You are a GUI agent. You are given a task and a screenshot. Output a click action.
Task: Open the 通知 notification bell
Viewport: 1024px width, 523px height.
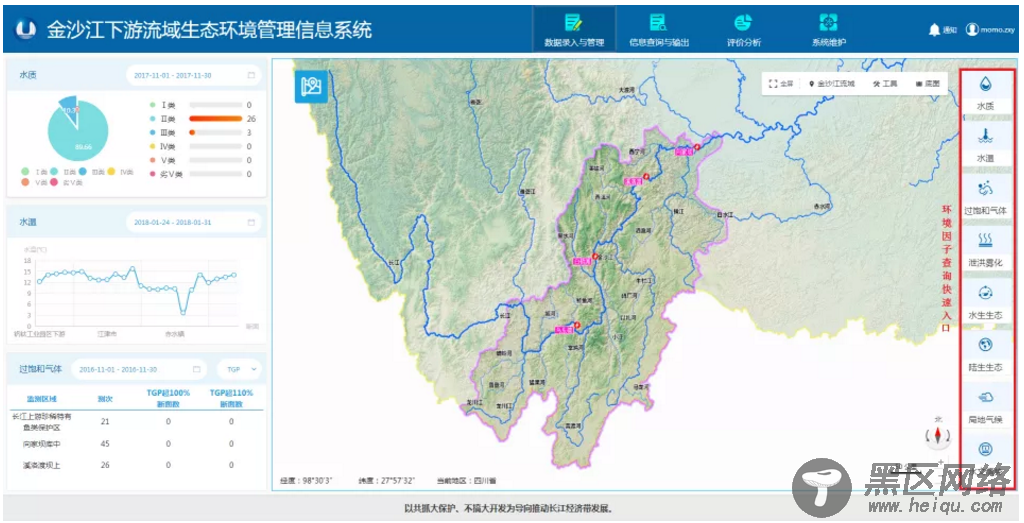[x=942, y=30]
